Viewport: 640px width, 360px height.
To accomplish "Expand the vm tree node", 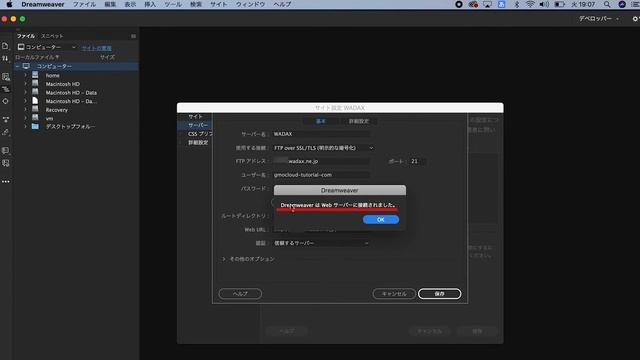I will [25, 118].
